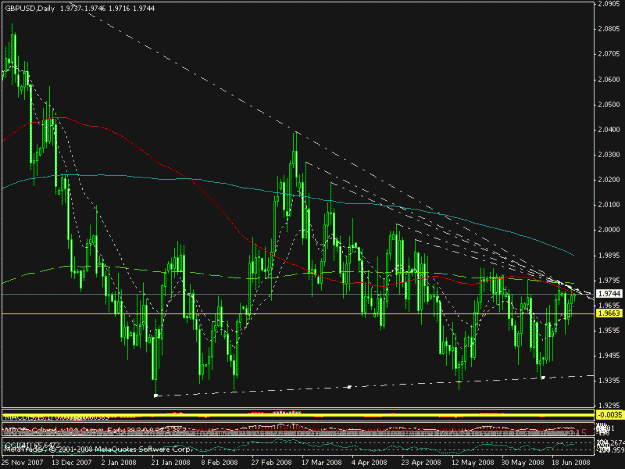The height and width of the screenshot is (469, 625).
Task: Select the support trendline's left anchor square
Action: [156, 395]
